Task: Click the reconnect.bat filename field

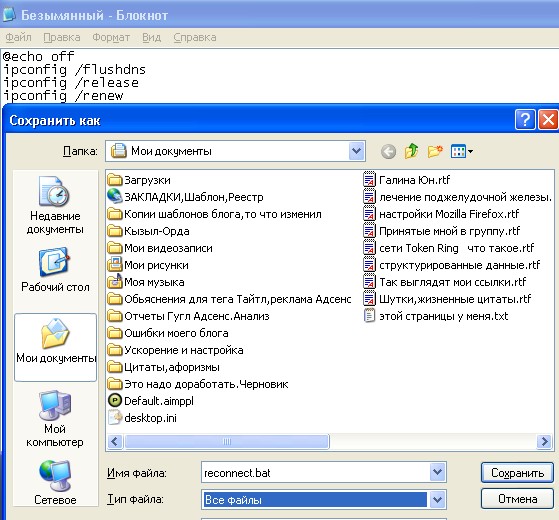Action: 316,473
